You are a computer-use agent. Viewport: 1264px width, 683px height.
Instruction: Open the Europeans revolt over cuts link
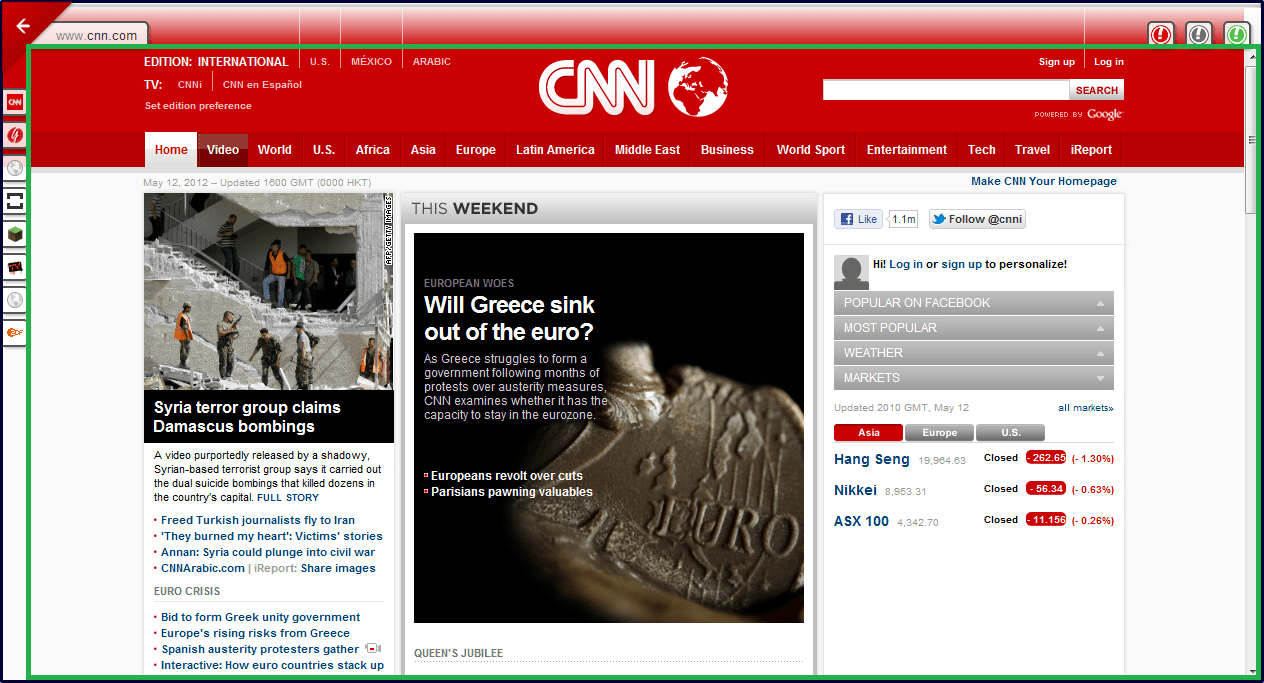(x=507, y=476)
